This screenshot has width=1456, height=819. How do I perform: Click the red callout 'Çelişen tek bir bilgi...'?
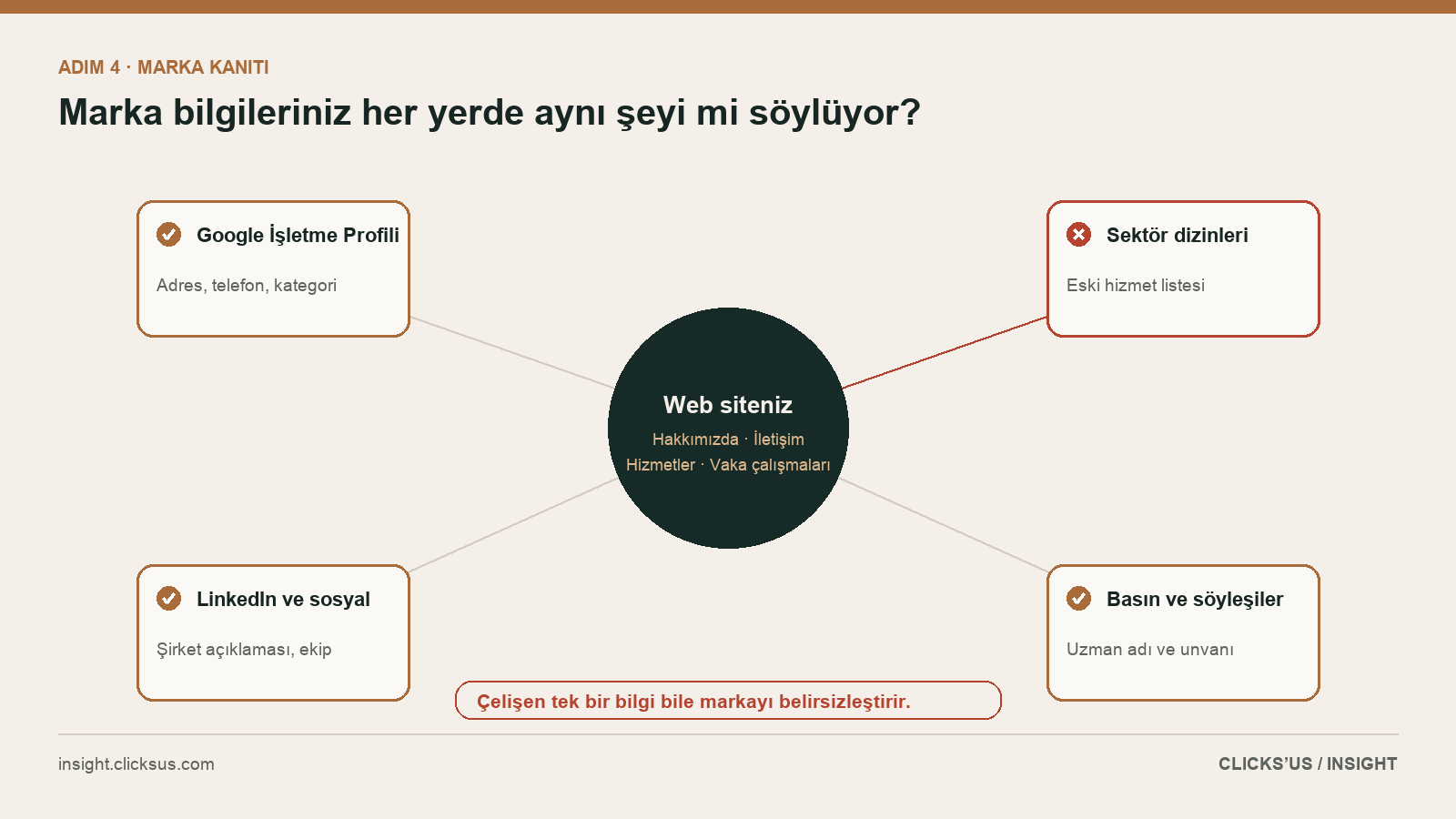point(728,701)
